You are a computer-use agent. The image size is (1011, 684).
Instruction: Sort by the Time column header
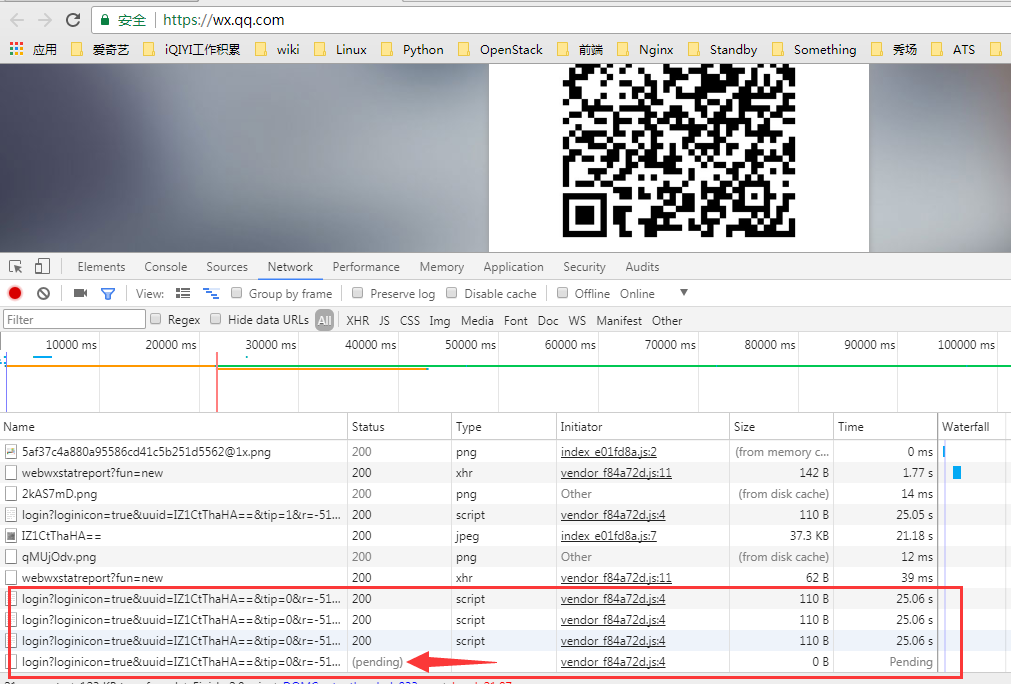[885, 427]
